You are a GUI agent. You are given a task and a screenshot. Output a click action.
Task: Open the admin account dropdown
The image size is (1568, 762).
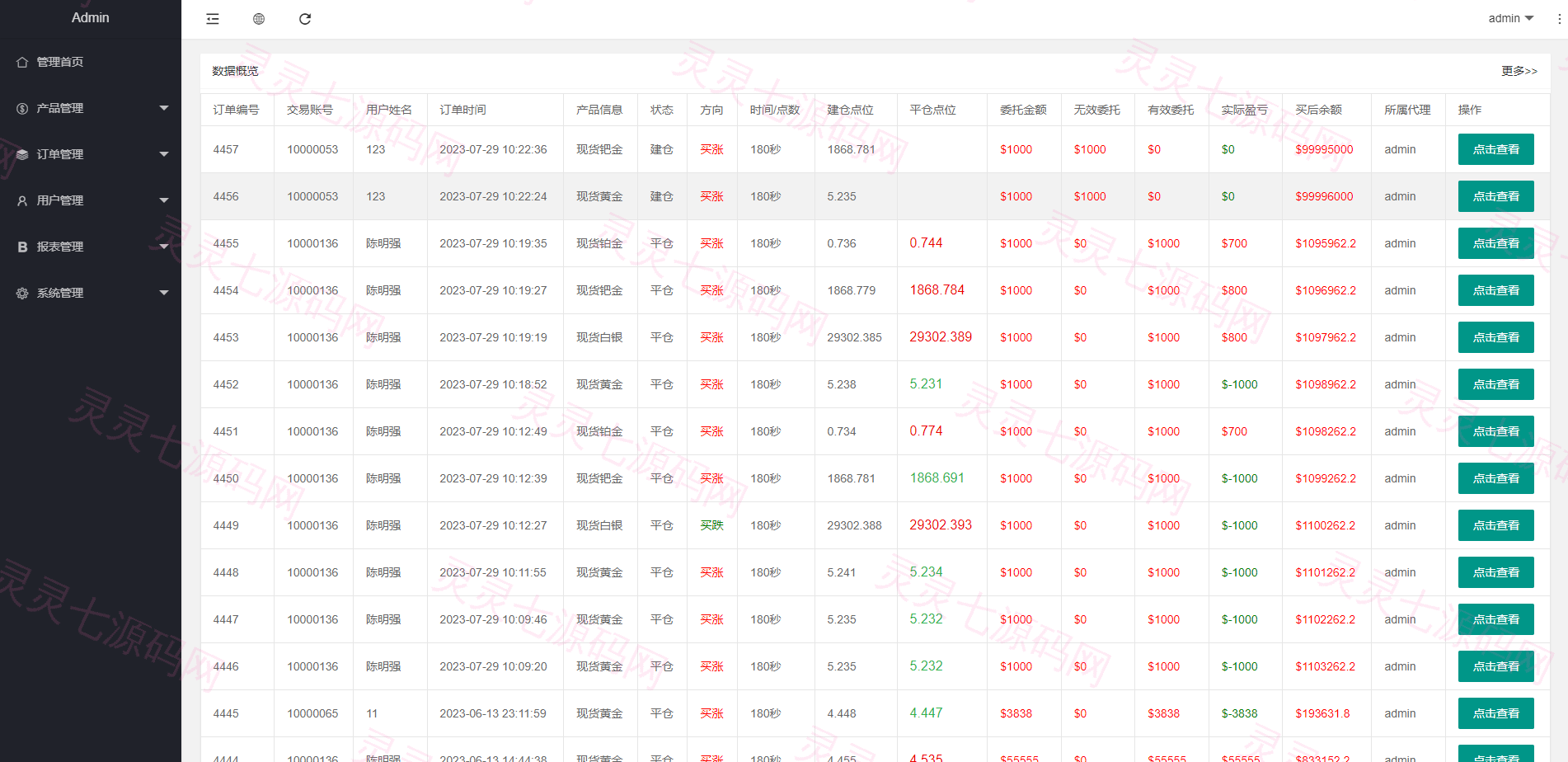pyautogui.click(x=1510, y=18)
